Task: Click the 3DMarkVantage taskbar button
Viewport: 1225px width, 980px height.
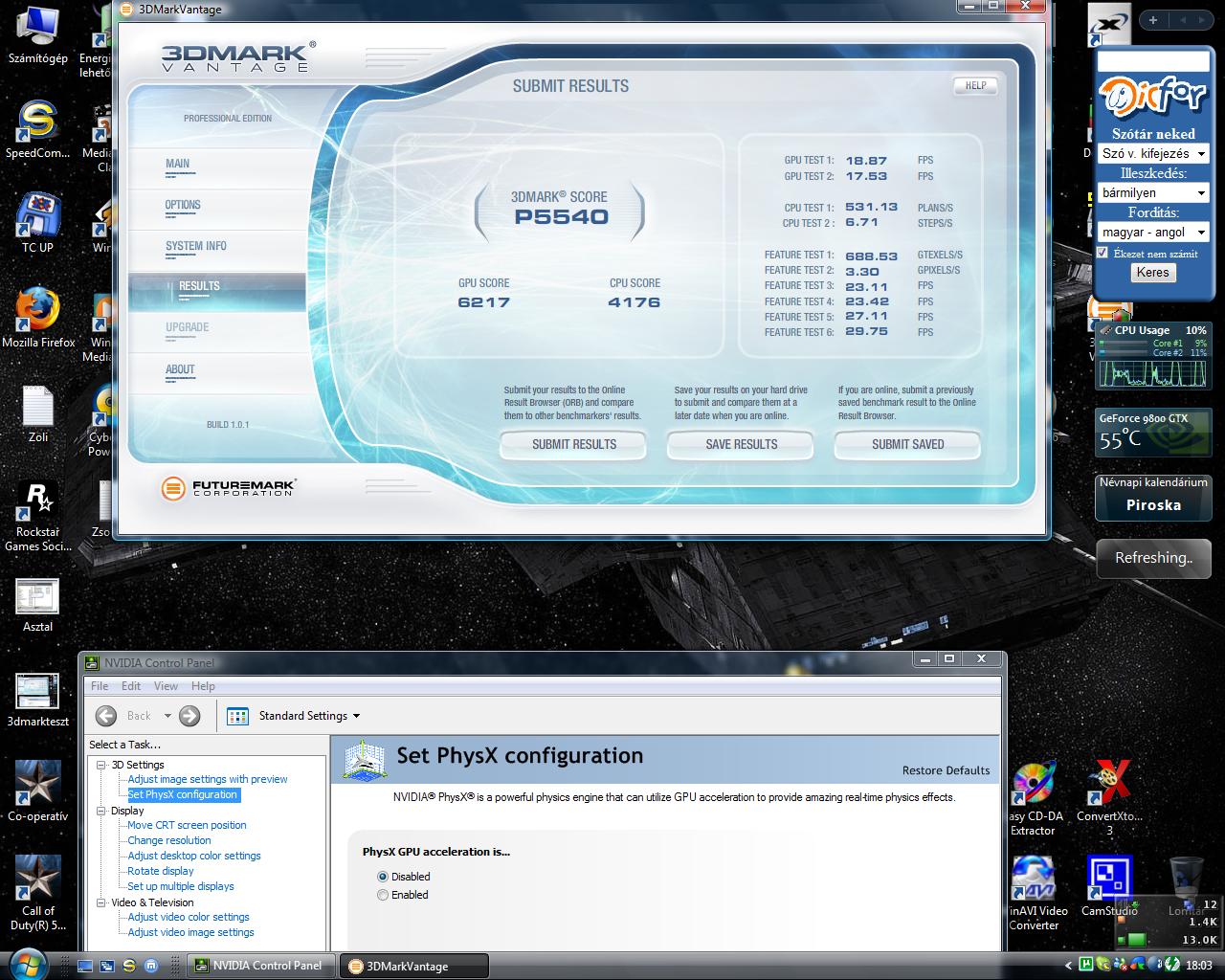Action: (414, 966)
